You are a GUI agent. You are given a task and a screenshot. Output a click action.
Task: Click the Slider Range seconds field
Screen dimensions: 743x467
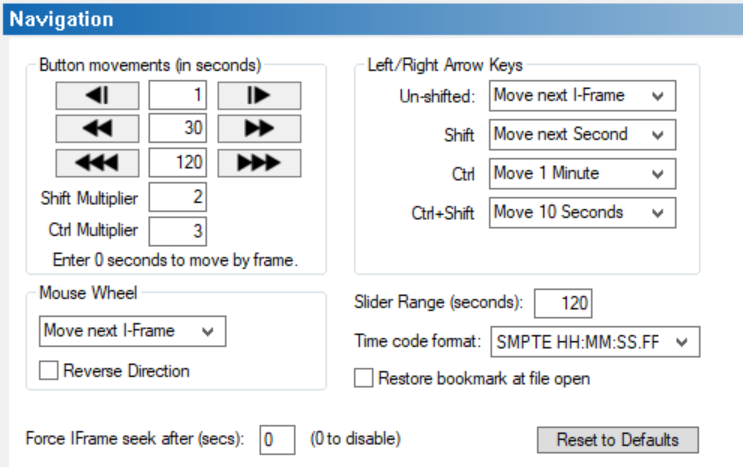tap(562, 302)
